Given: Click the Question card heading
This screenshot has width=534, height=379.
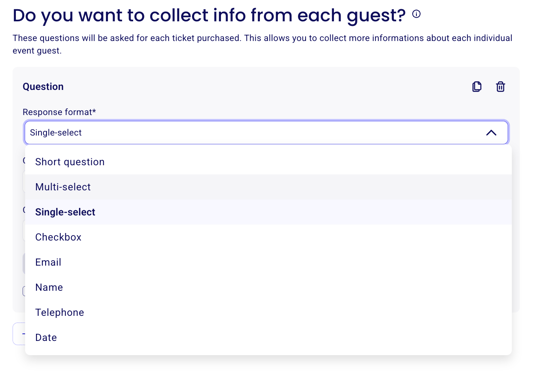Looking at the screenshot, I should (43, 86).
